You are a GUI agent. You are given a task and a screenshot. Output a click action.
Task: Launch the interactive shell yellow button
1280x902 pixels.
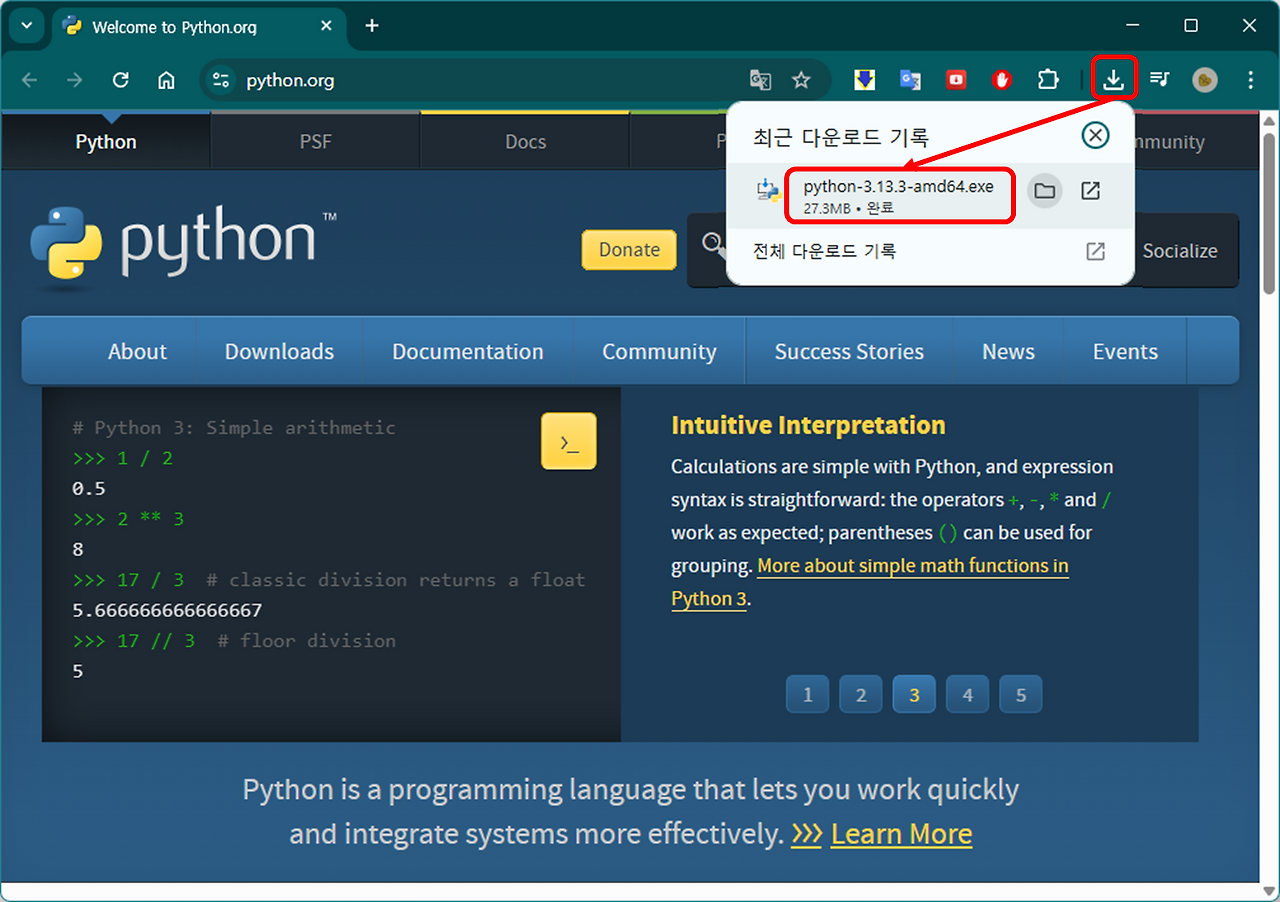point(569,441)
